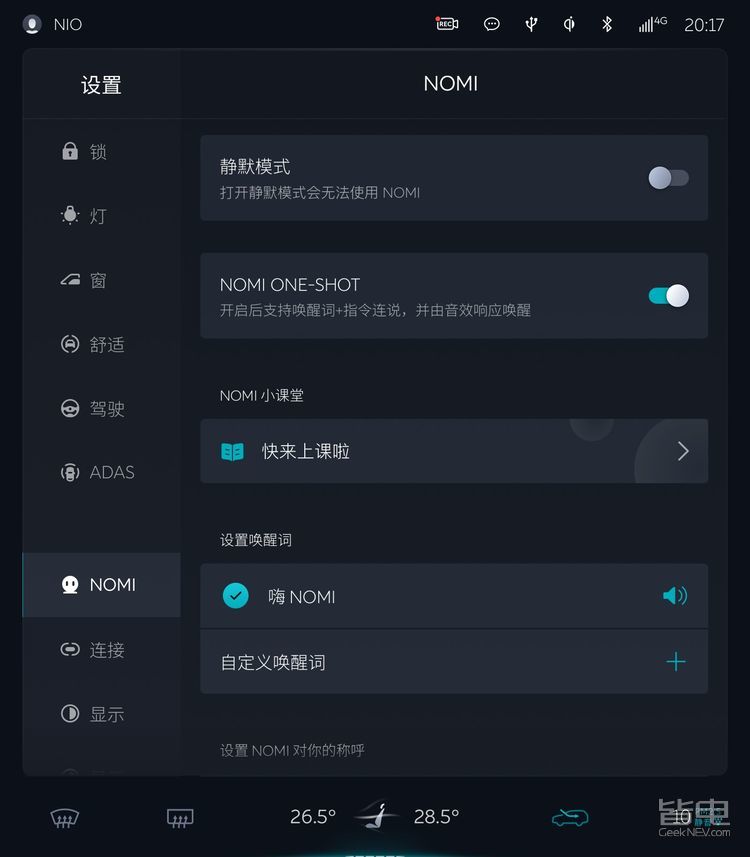This screenshot has width=750, height=857.
Task: Tap the dashcam REC status icon
Action: point(447,24)
